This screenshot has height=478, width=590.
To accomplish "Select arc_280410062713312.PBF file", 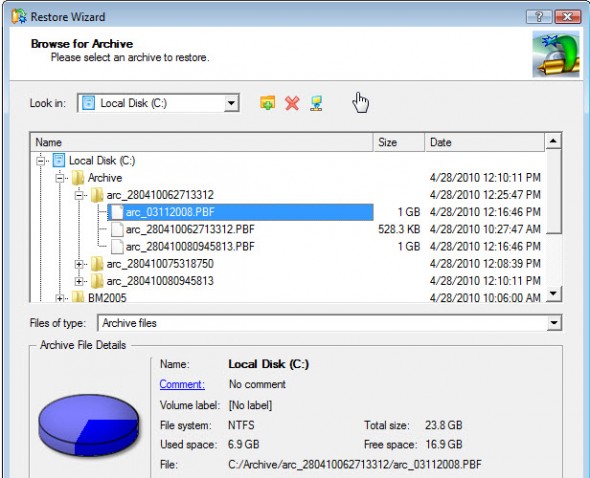I will (x=190, y=229).
